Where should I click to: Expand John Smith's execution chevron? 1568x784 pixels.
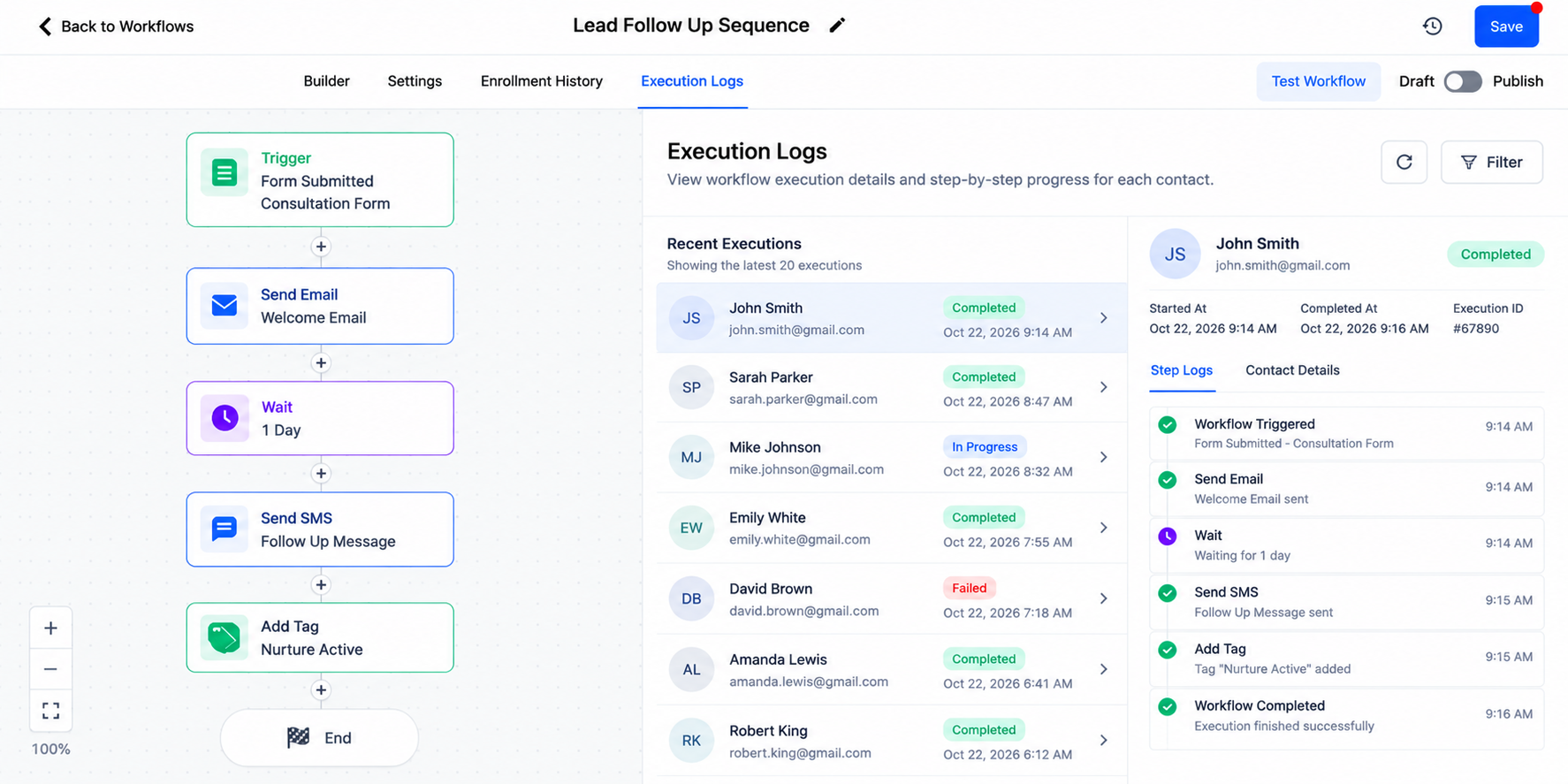click(1103, 318)
